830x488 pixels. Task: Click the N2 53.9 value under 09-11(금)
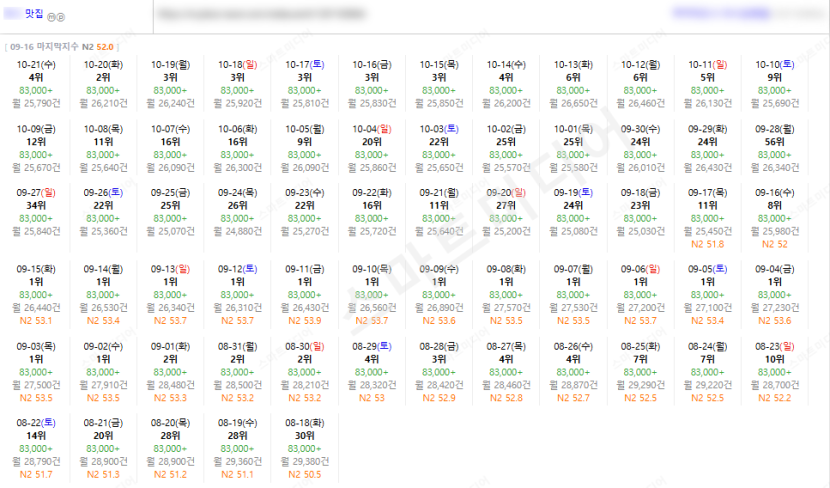point(304,321)
